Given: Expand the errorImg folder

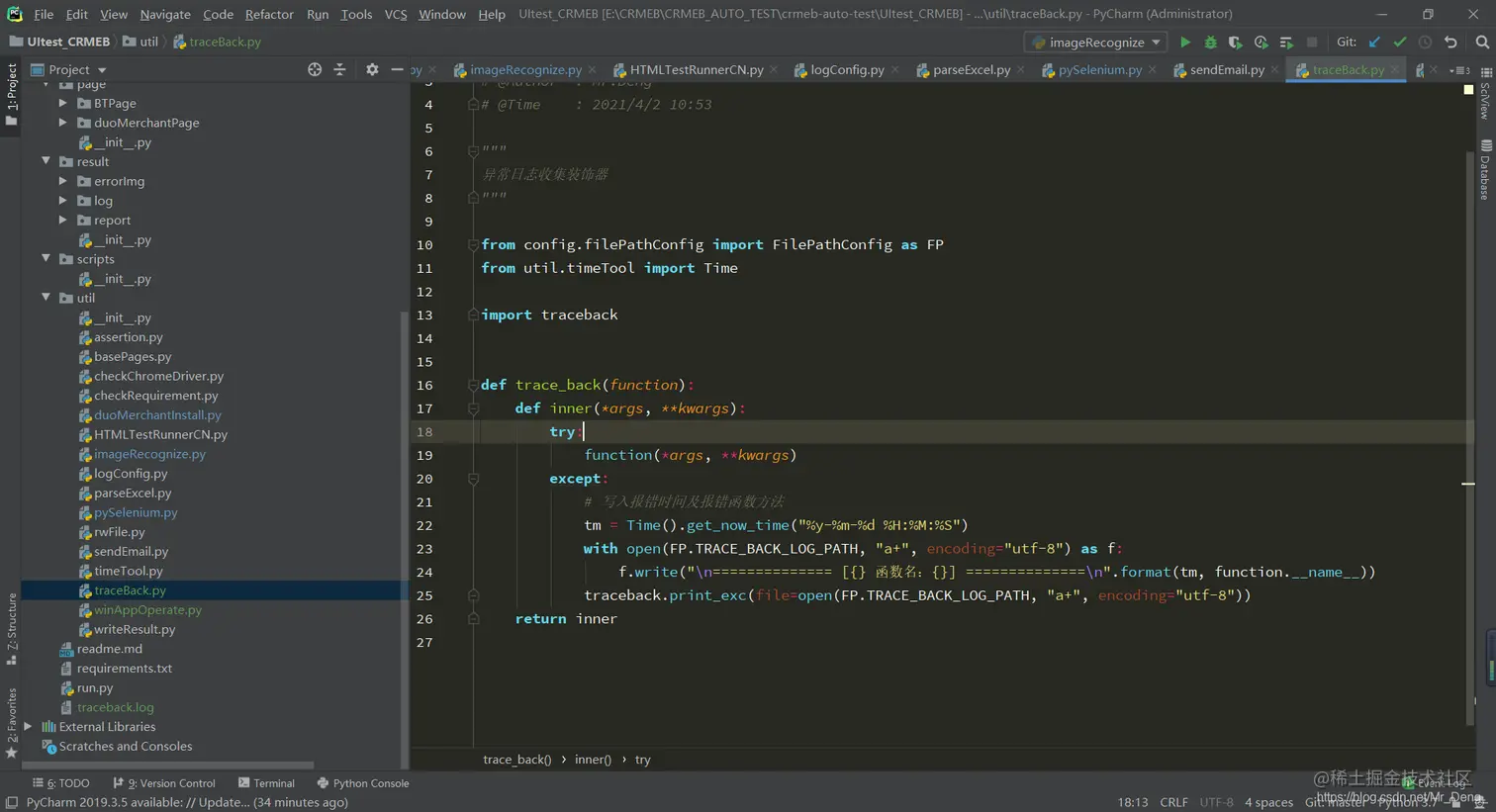Looking at the screenshot, I should pos(63,181).
